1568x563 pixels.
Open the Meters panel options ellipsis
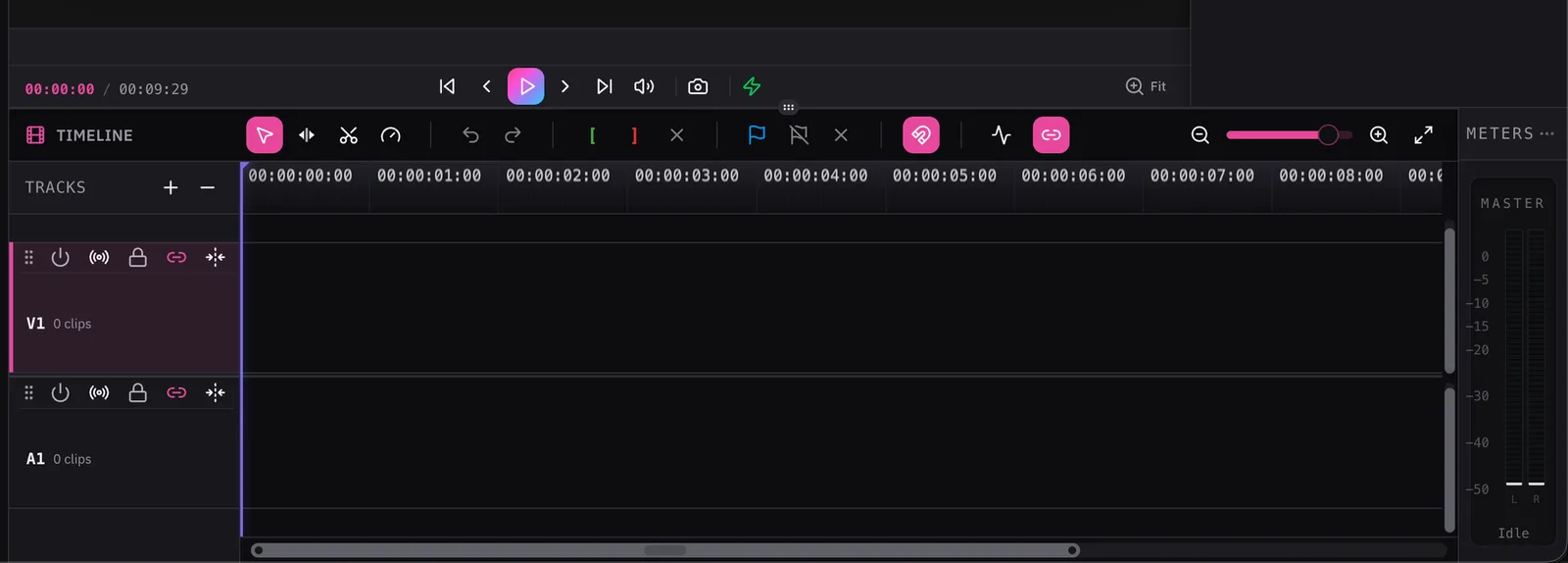pyautogui.click(x=1547, y=133)
